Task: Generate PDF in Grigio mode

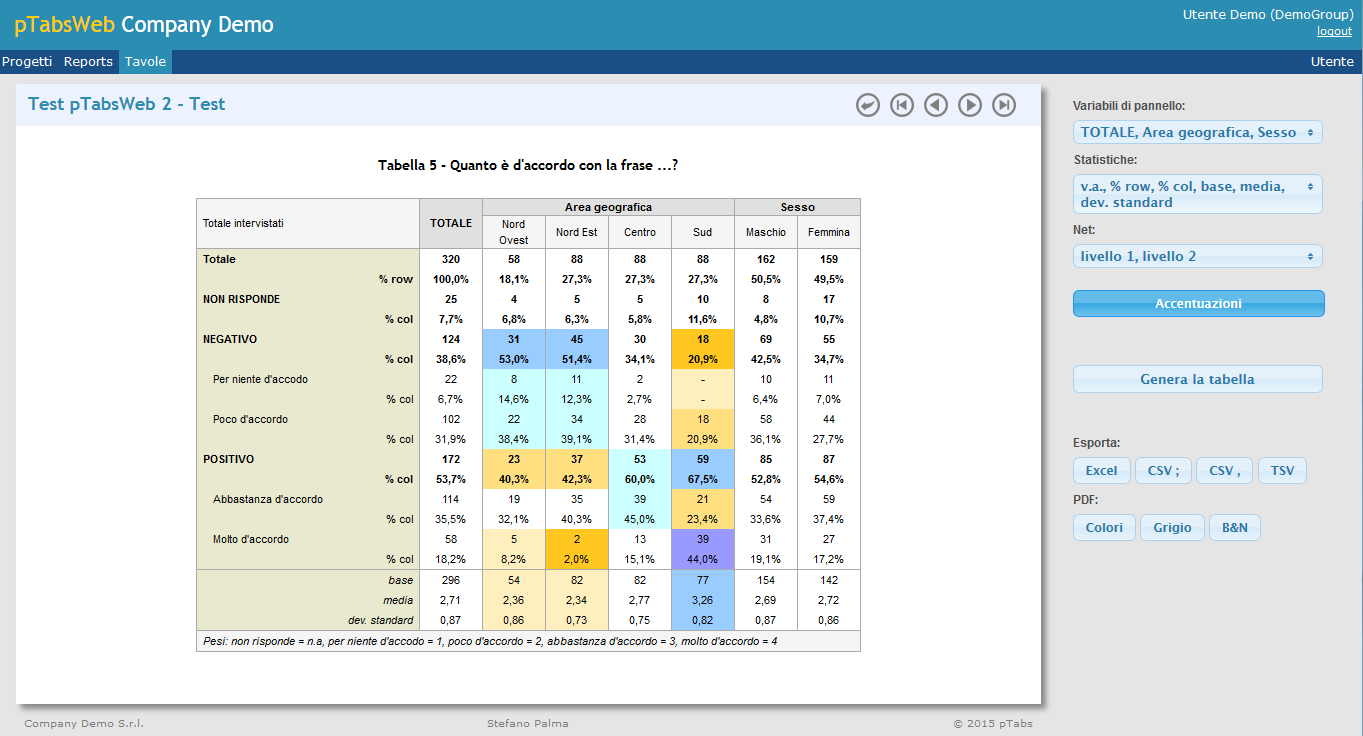Action: (1172, 528)
